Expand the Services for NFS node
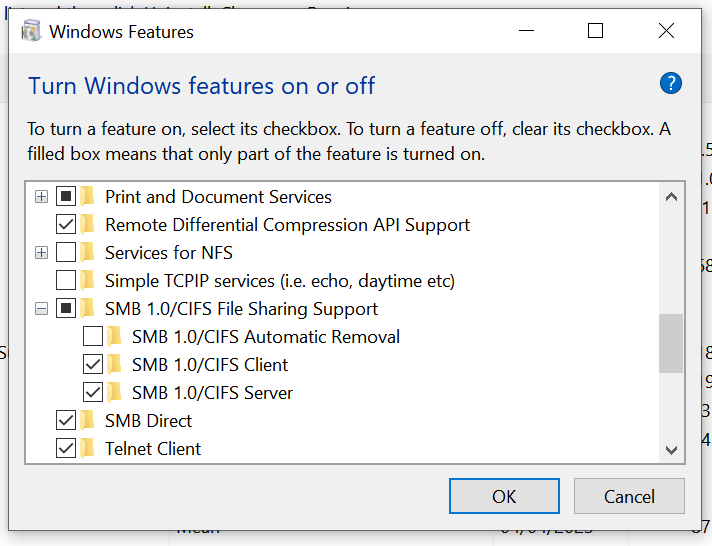The image size is (712, 546). click(x=41, y=253)
